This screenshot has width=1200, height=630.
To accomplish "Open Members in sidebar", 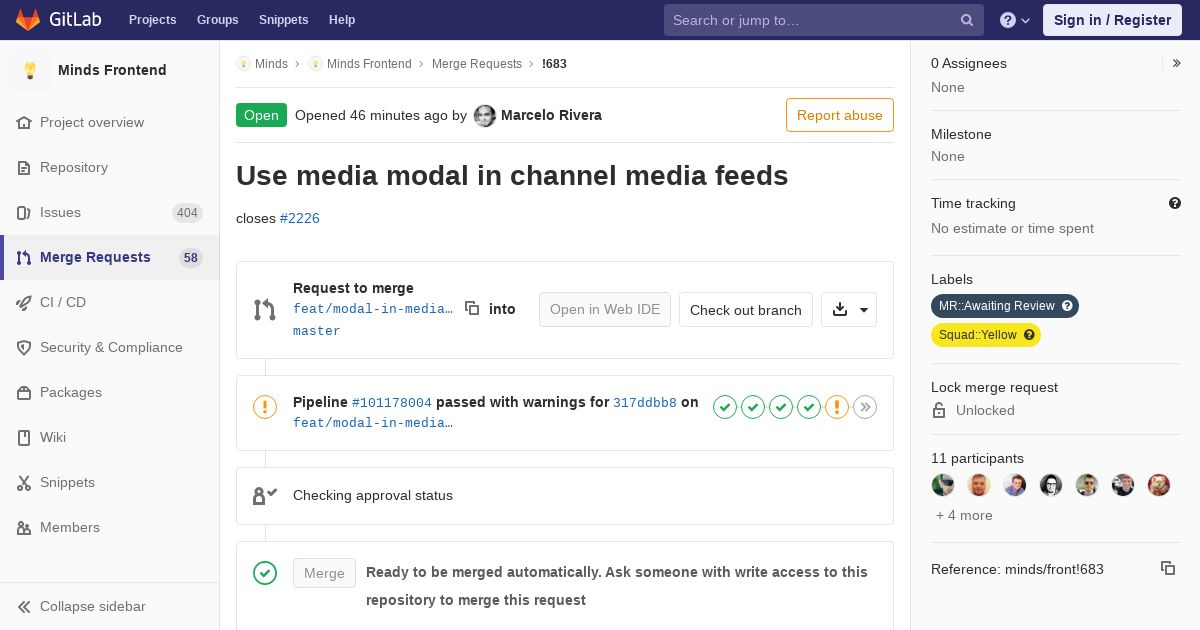I will [x=109, y=527].
